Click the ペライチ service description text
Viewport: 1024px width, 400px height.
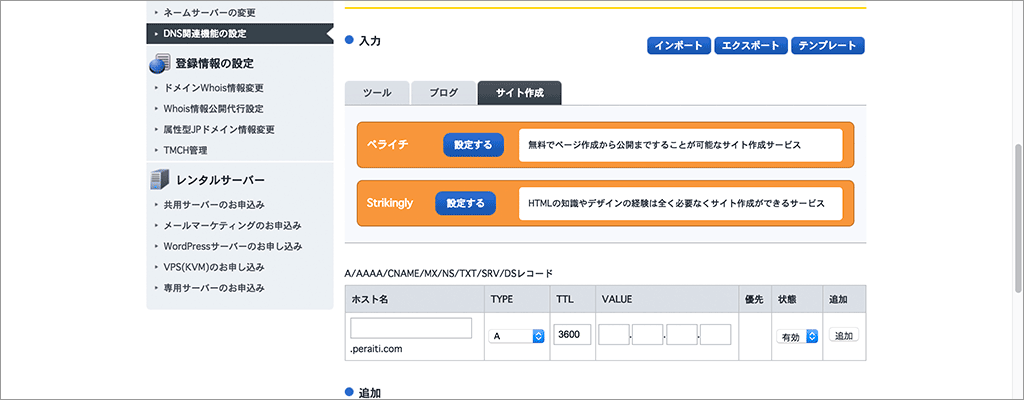click(664, 145)
